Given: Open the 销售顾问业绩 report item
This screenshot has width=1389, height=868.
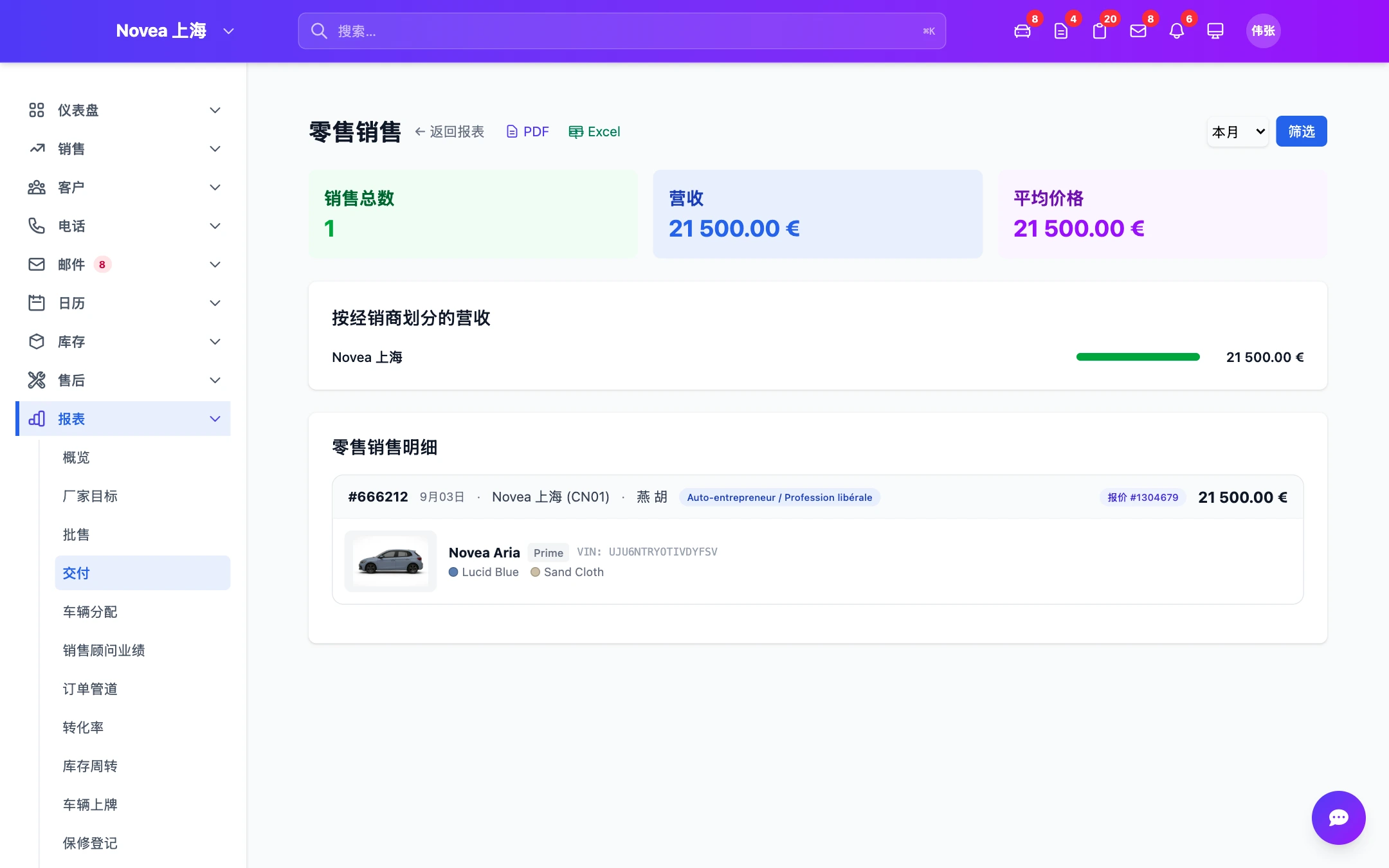Looking at the screenshot, I should 142,650.
